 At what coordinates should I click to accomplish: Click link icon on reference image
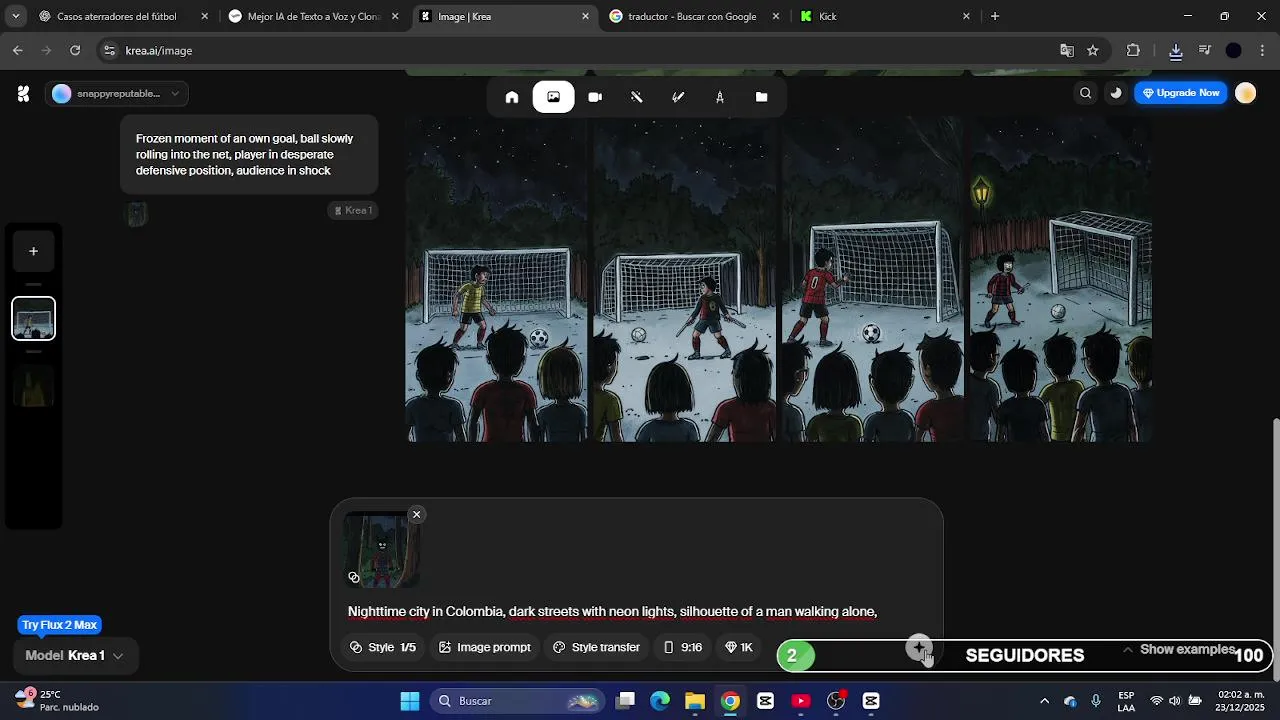pos(354,577)
